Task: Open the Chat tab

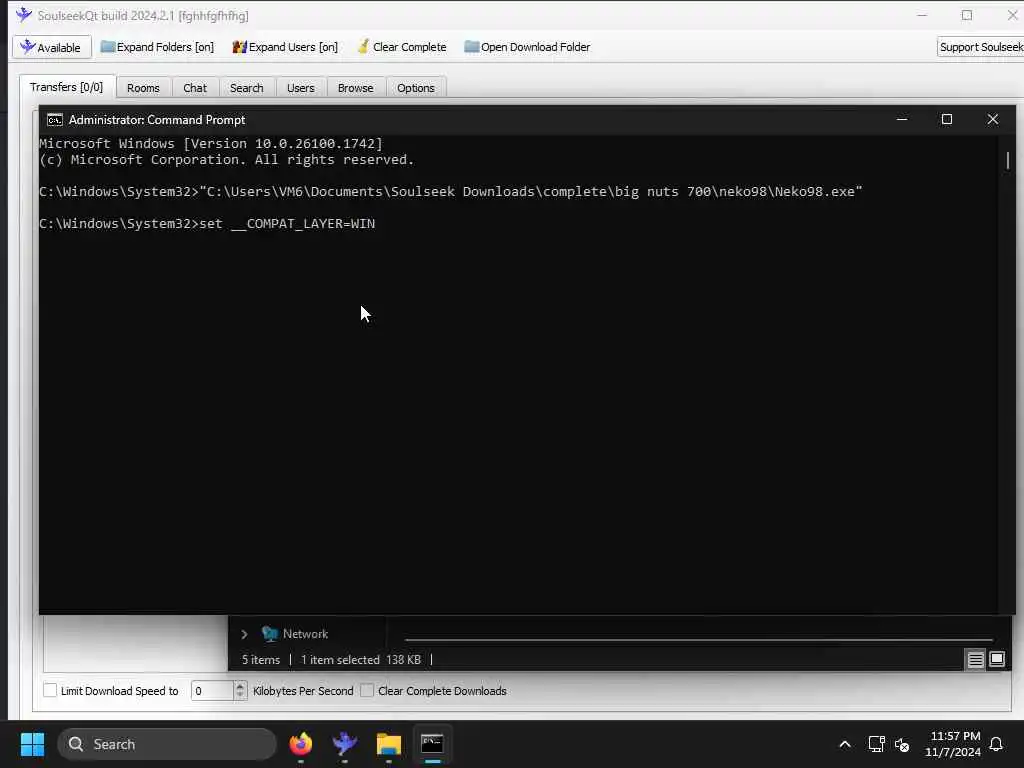Action: tap(195, 88)
